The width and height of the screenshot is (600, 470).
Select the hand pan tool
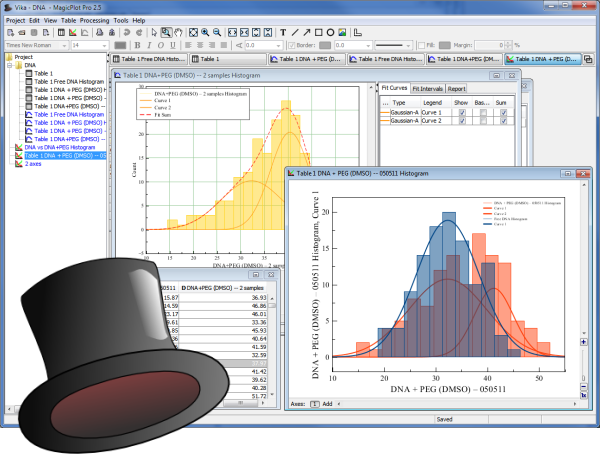(x=178, y=33)
